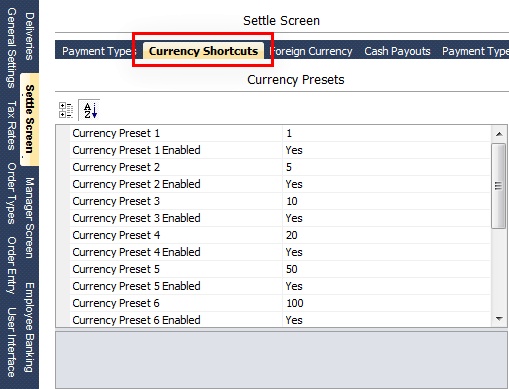Switch to Categorized property view icon
Viewport: 509px width, 389px height.
point(66,110)
